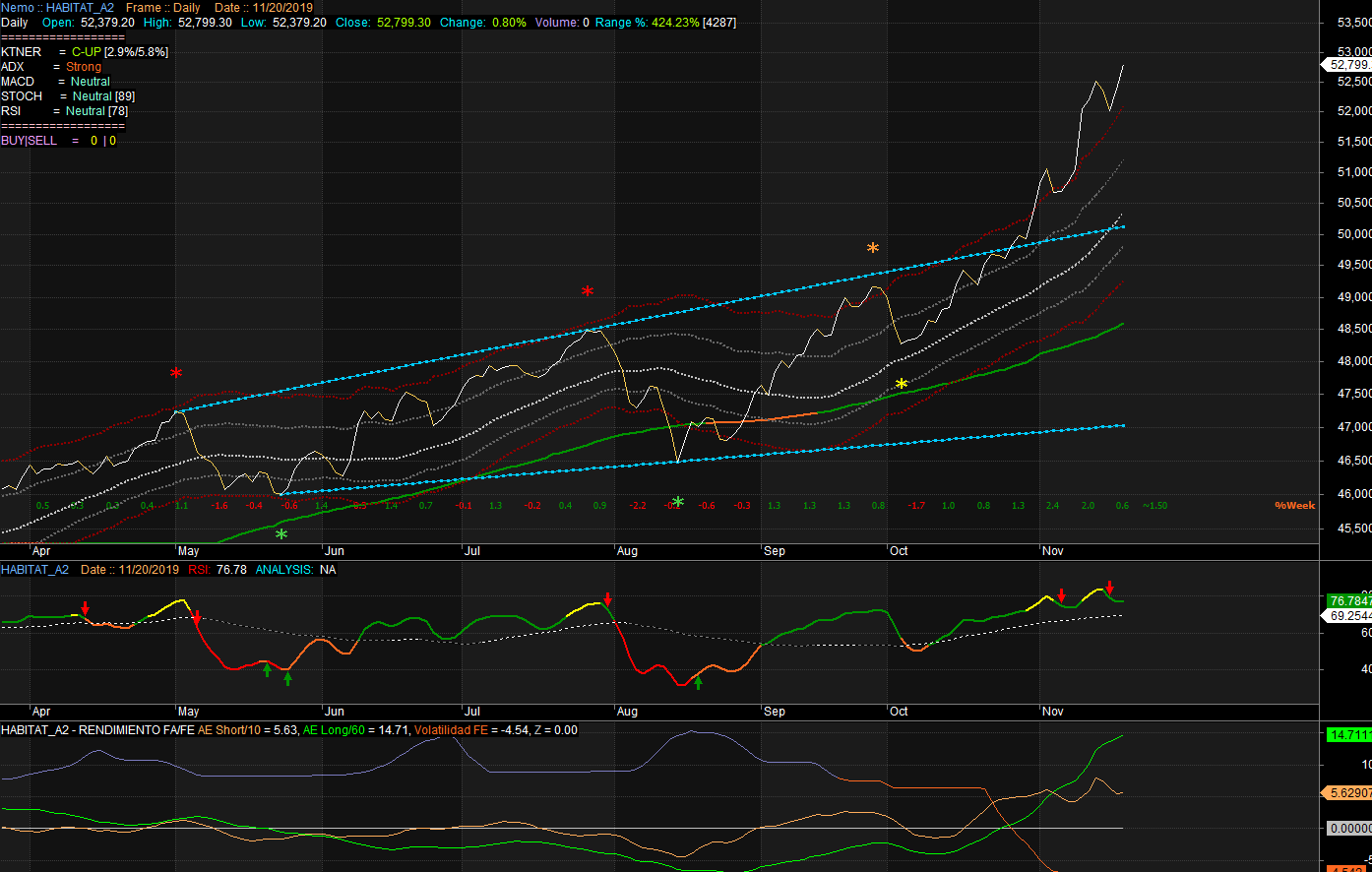Screen dimensions: 1372x872
Task: Click the orange AE Short label 5.62907
Action: 1349,792
